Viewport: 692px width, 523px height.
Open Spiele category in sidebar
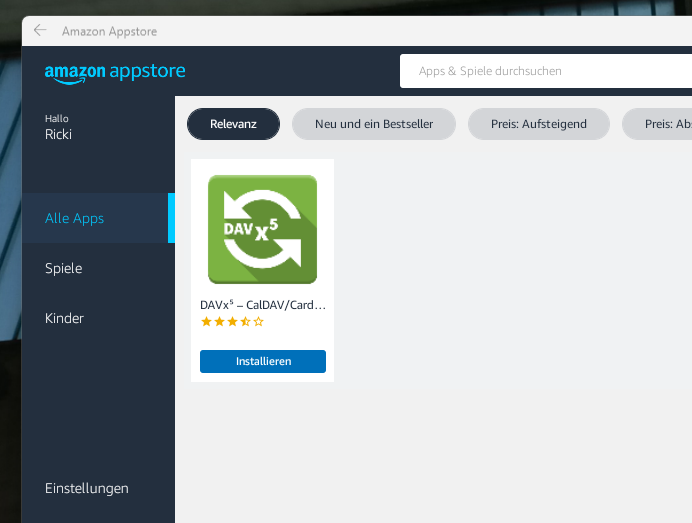98,268
